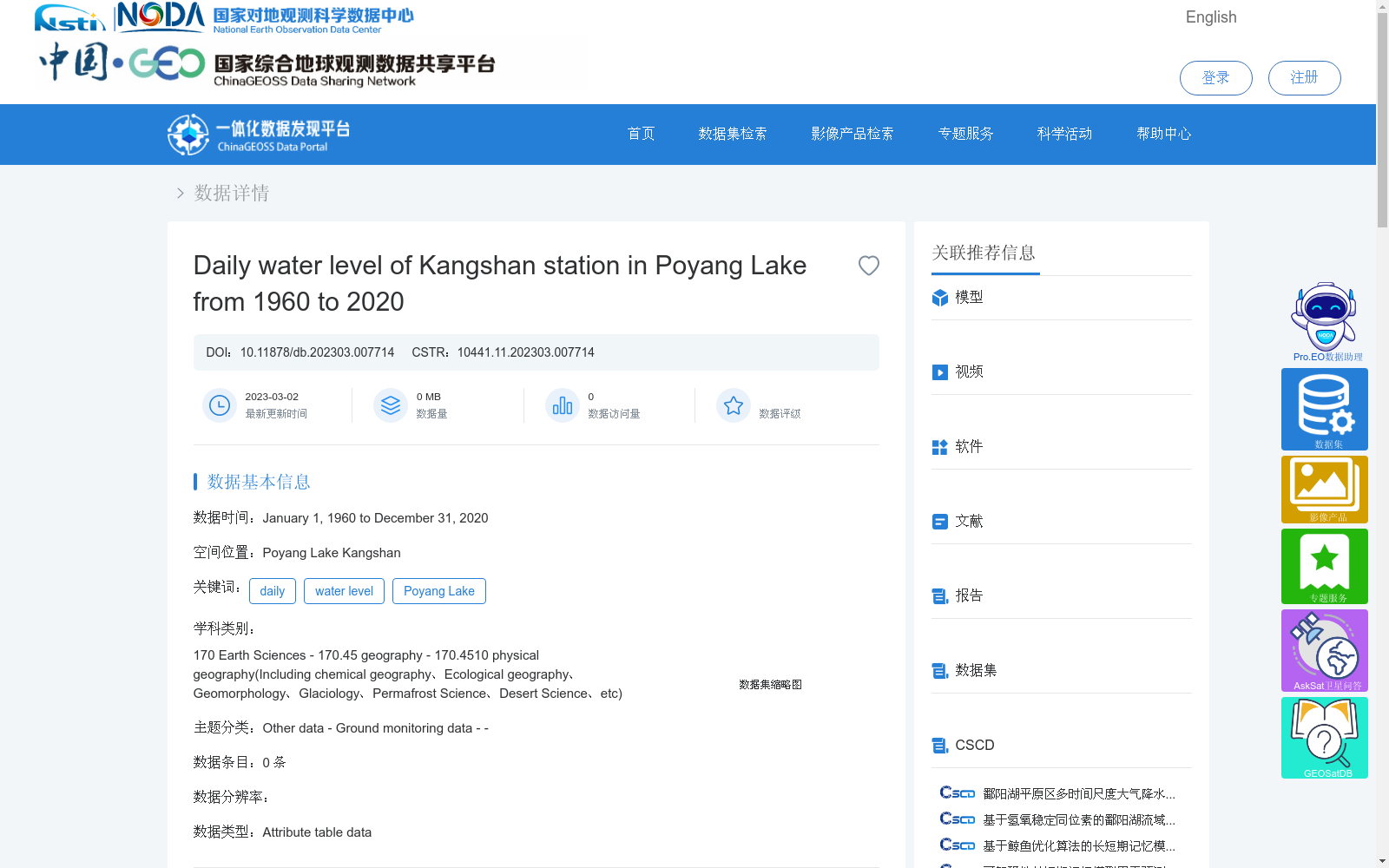1389x868 pixels.
Task: Click the 数据评级 star rating icon
Action: (734, 404)
